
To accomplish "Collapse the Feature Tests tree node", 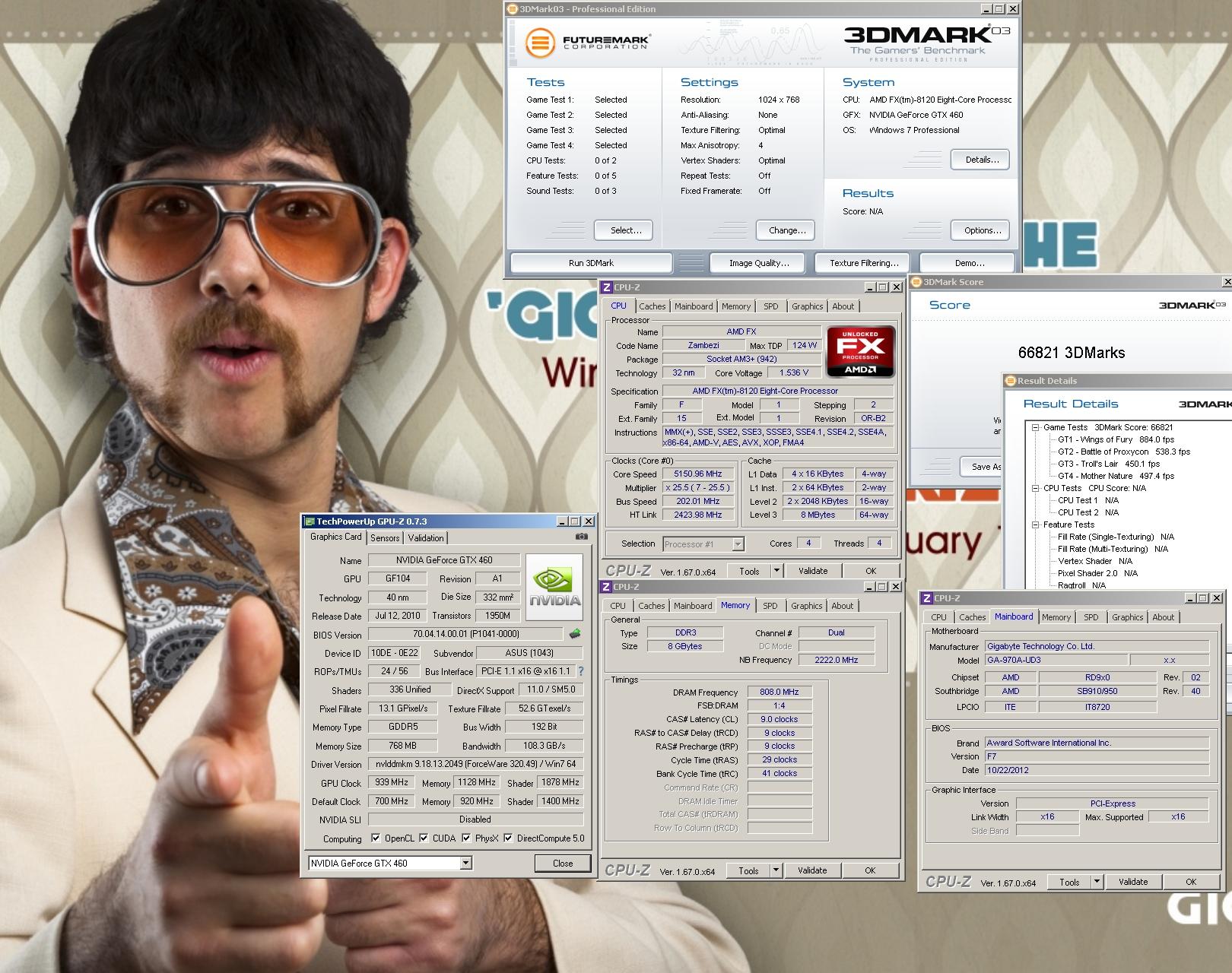I will pos(1035,525).
